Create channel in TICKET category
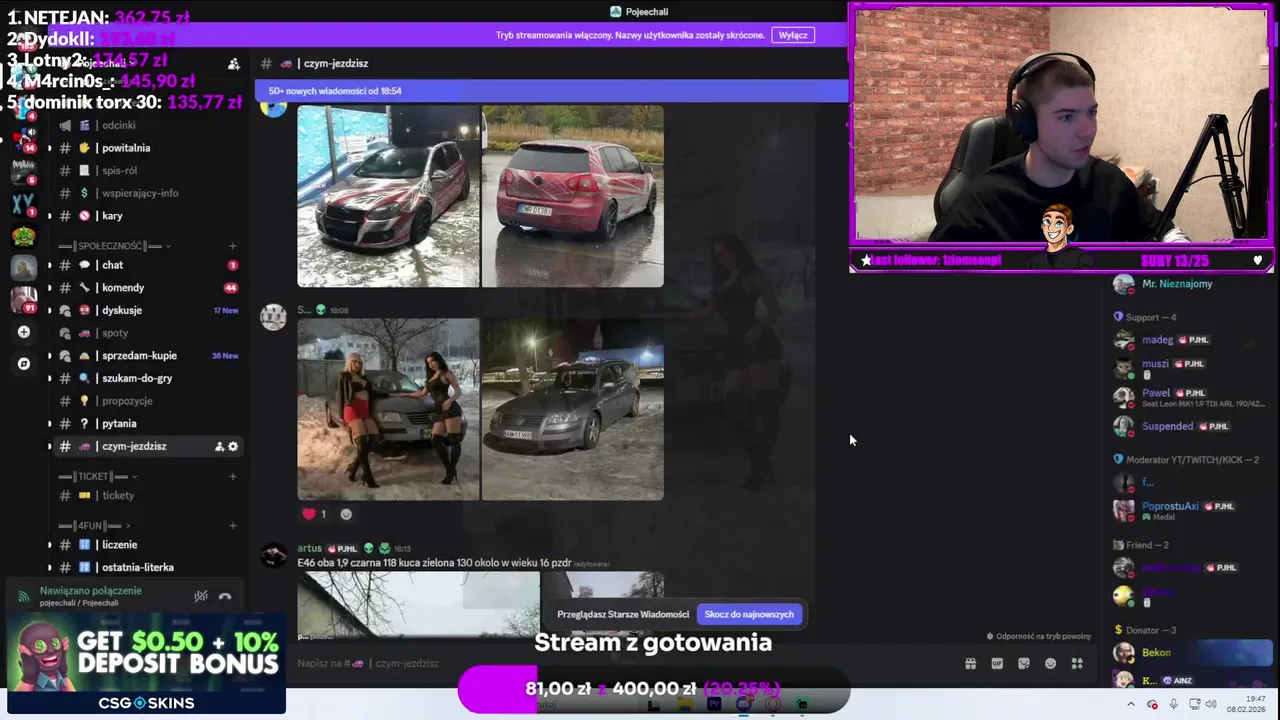 (x=233, y=476)
